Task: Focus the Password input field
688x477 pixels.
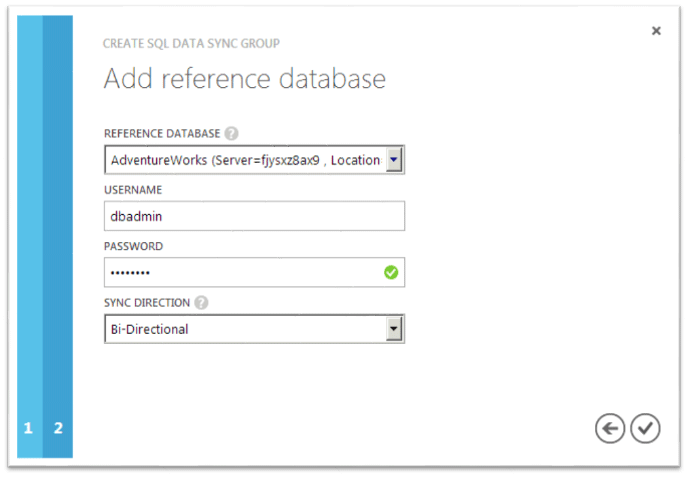Action: click(x=254, y=273)
